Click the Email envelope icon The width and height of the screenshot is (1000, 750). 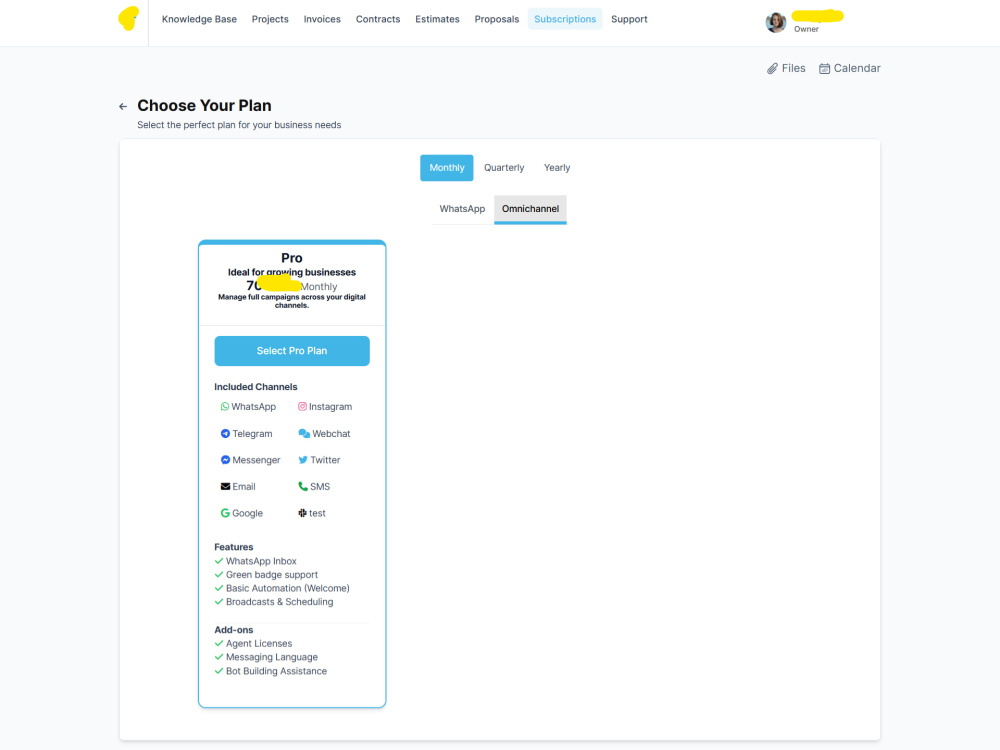click(x=225, y=487)
